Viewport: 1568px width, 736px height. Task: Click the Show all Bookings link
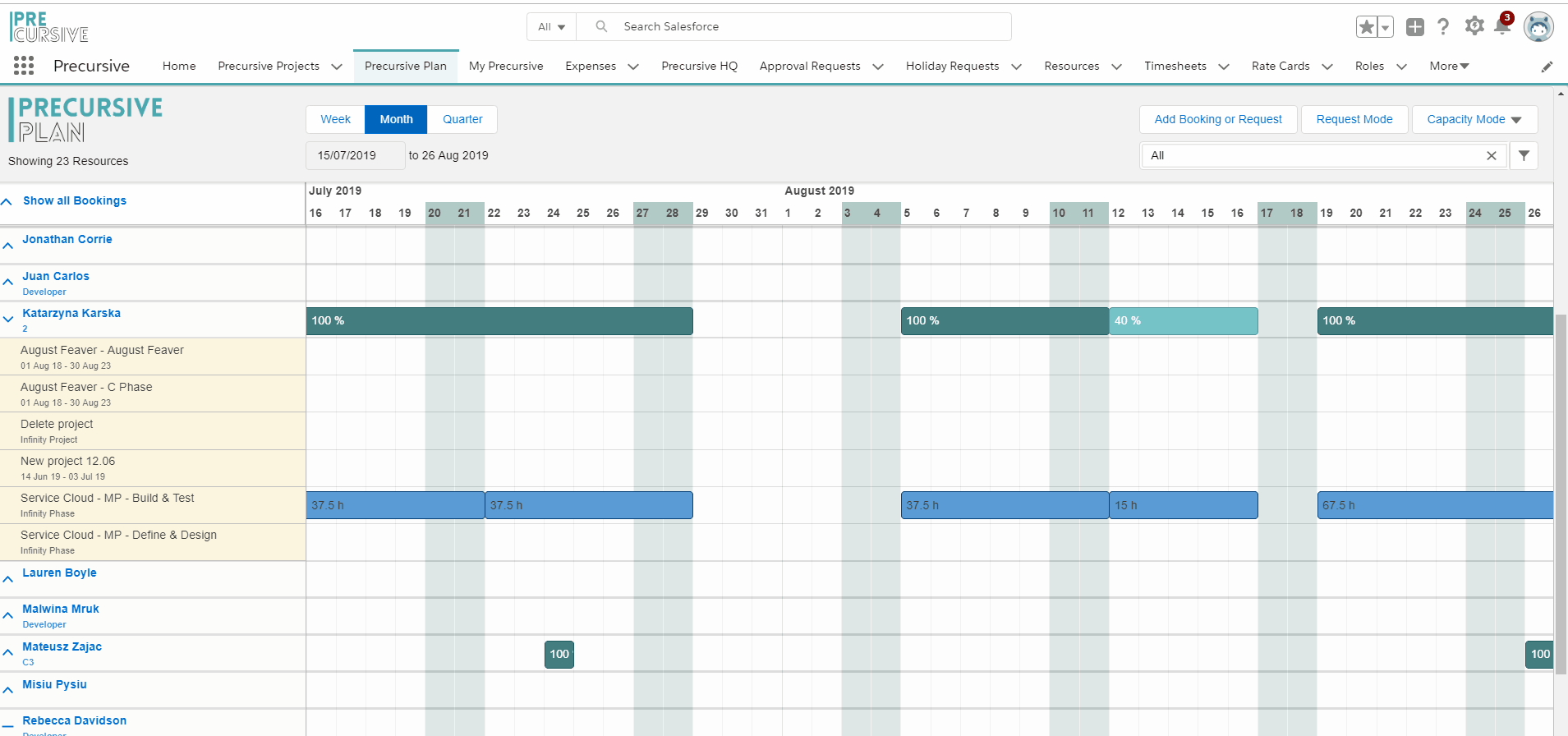(75, 200)
